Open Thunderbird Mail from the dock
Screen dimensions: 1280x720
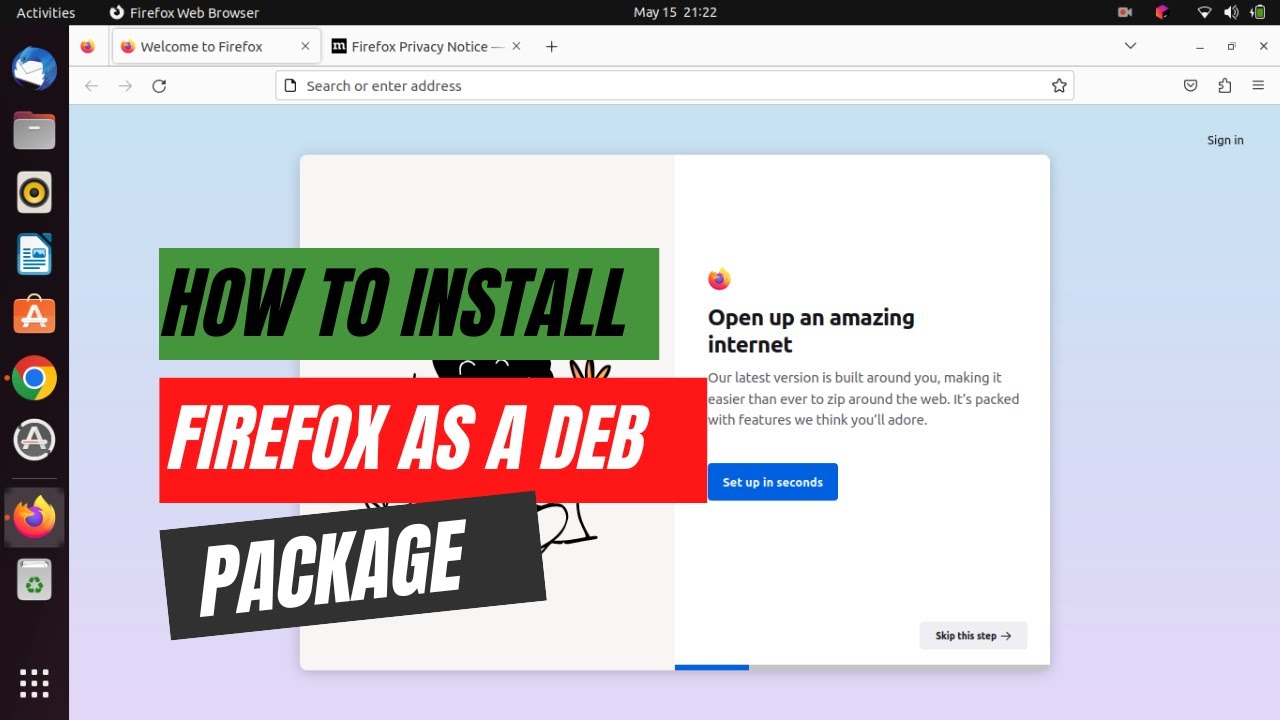34,69
